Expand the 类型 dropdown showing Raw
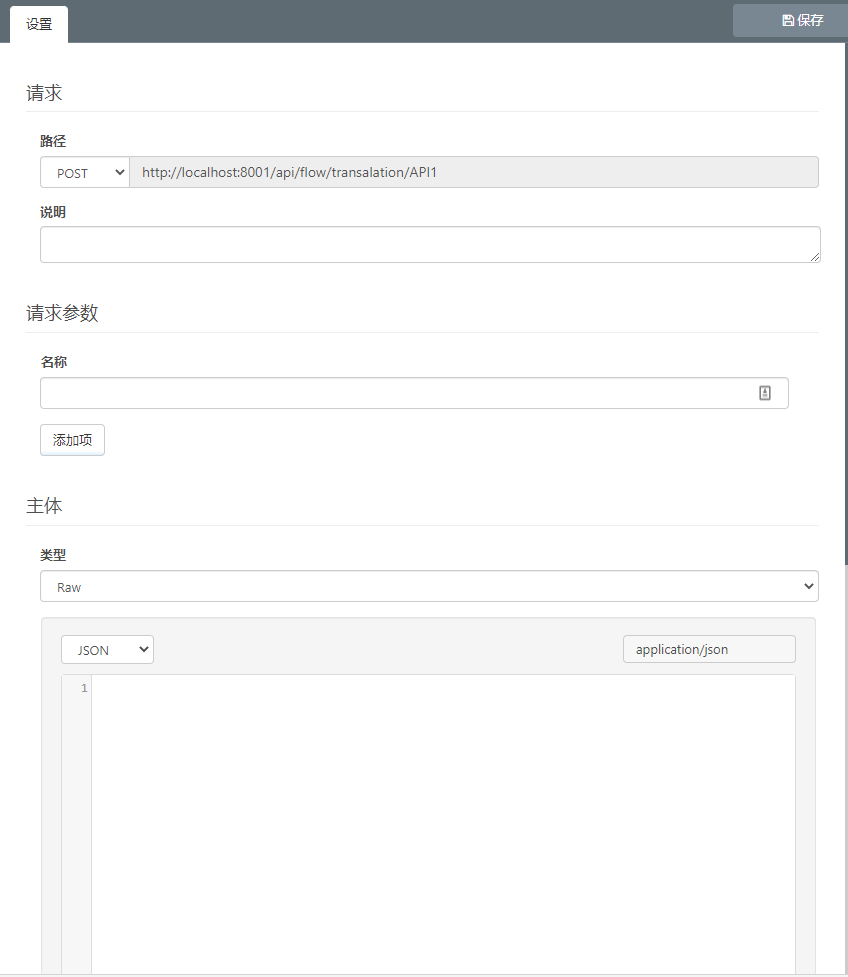The width and height of the screenshot is (848, 977). 429,587
